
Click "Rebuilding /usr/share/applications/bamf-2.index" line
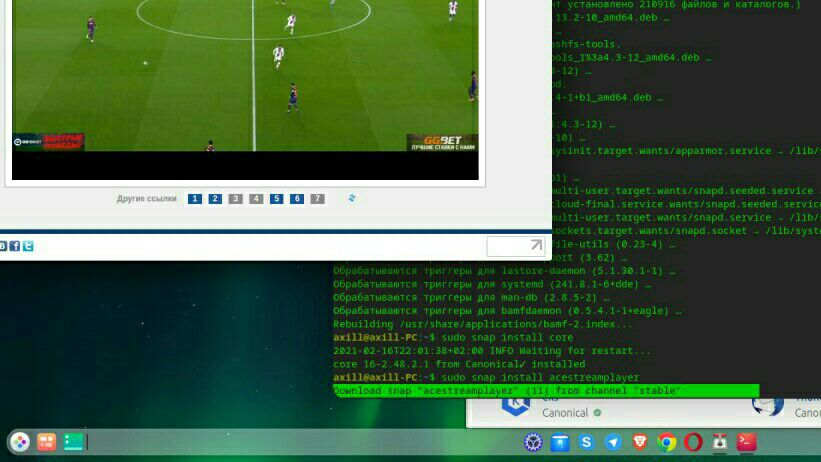[x=483, y=324]
